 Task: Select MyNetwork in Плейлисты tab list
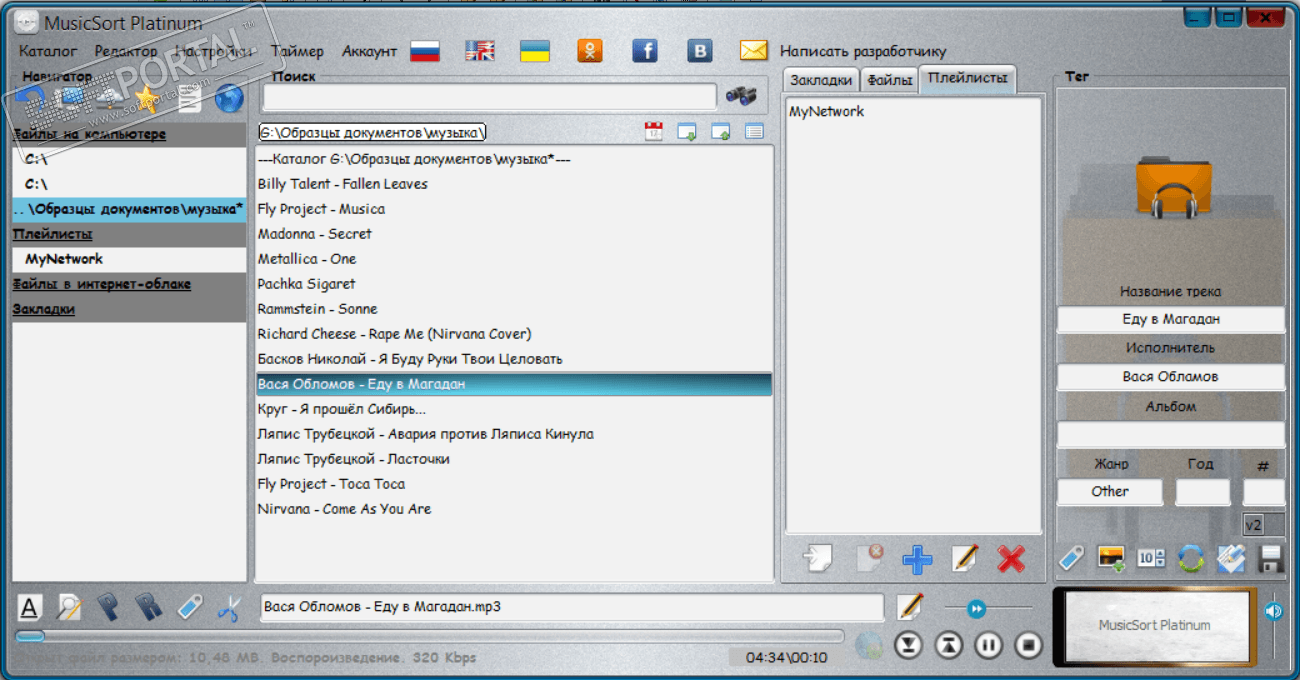click(827, 111)
